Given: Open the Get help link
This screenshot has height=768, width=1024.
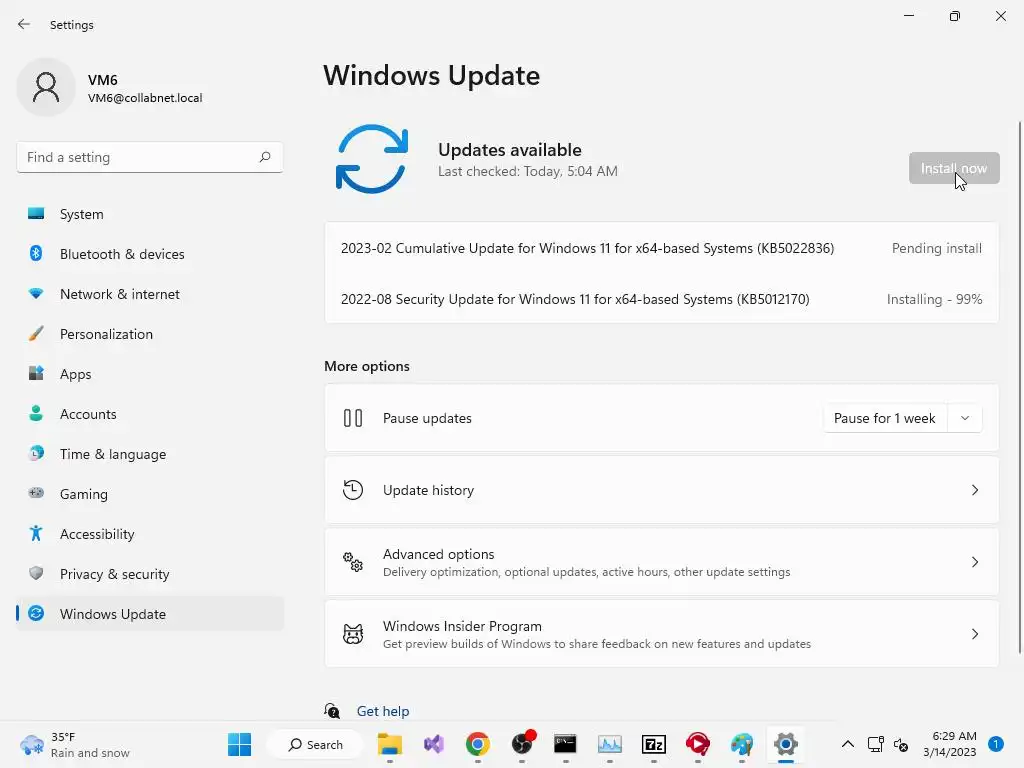Looking at the screenshot, I should coord(383,711).
